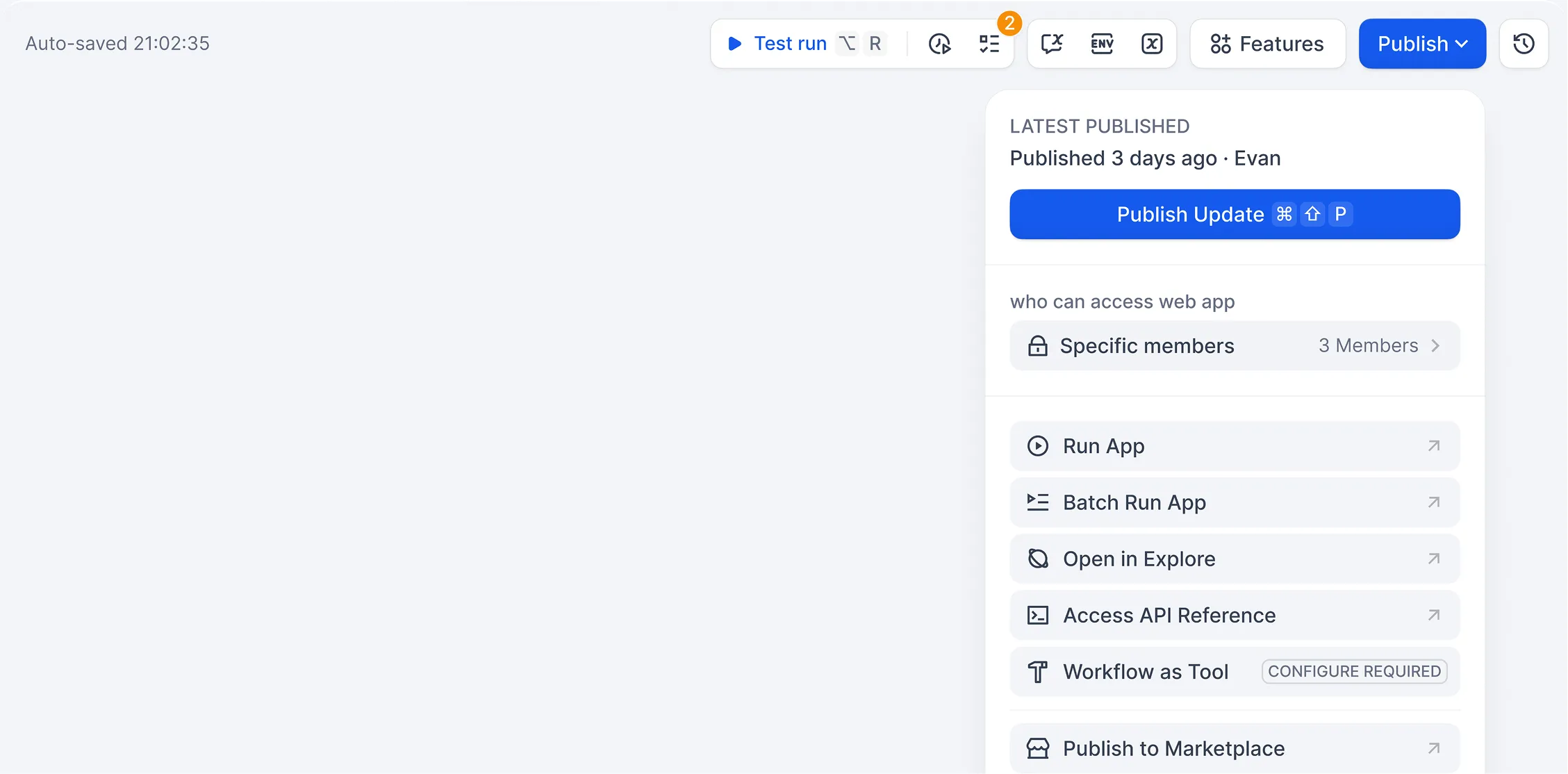Image resolution: width=1568 pixels, height=774 pixels.
Task: Select Run App
Action: pyautogui.click(x=1235, y=446)
